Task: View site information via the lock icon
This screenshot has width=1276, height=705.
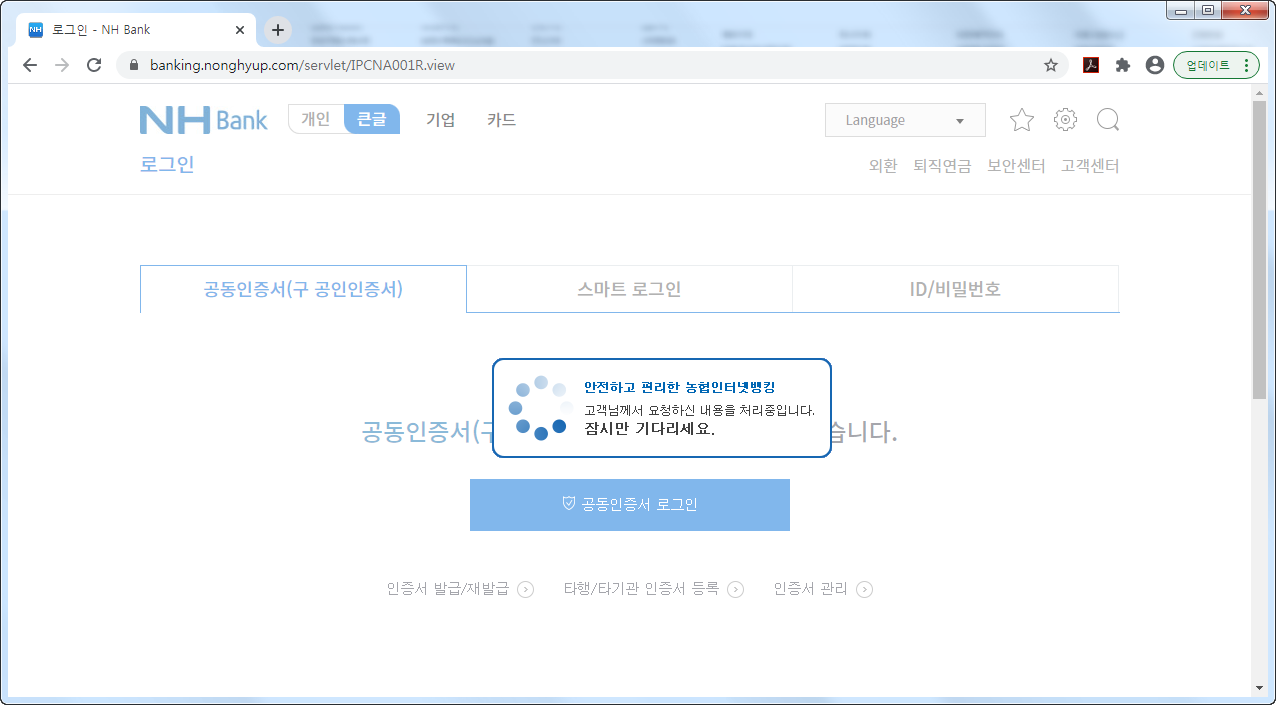Action: 133,65
